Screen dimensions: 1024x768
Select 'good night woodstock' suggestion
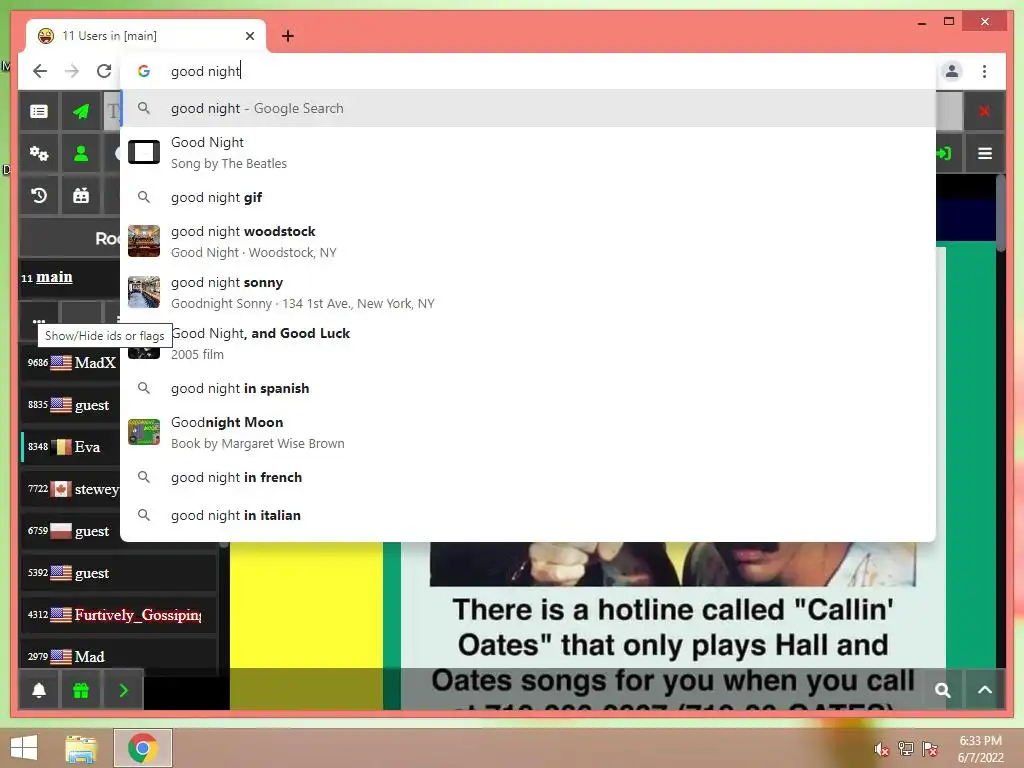528,242
